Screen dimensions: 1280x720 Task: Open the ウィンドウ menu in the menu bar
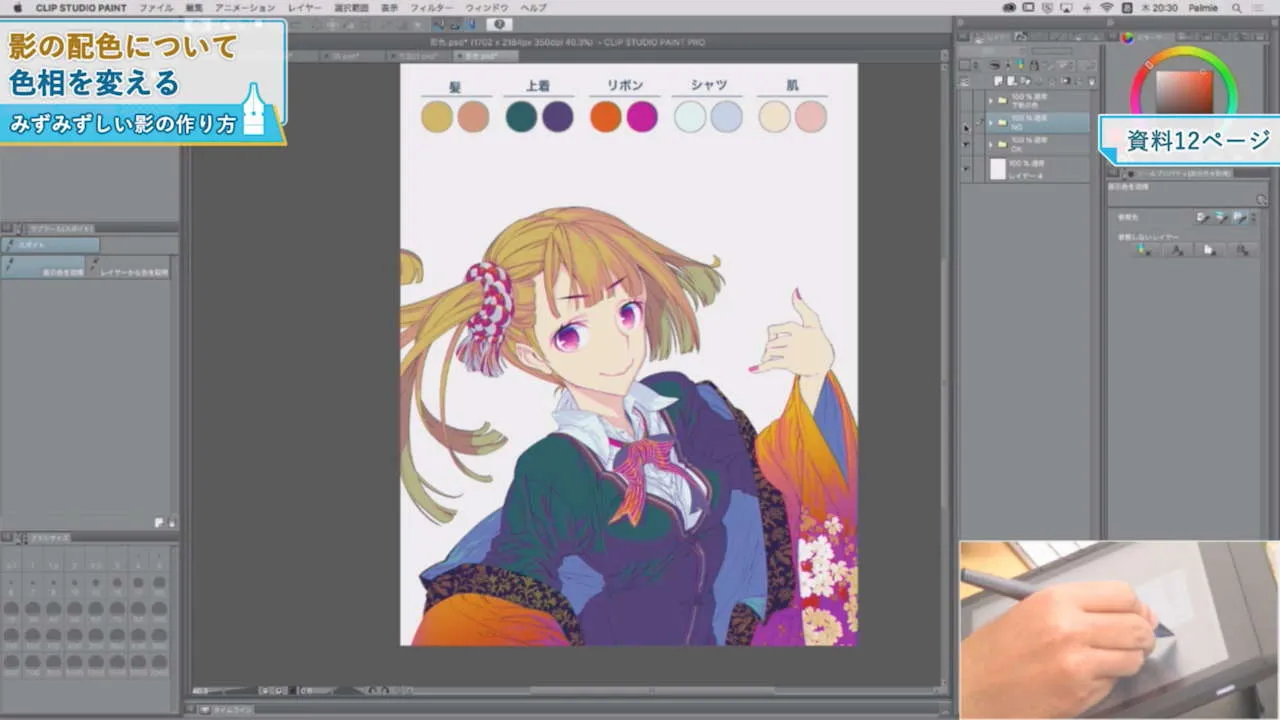click(x=487, y=7)
